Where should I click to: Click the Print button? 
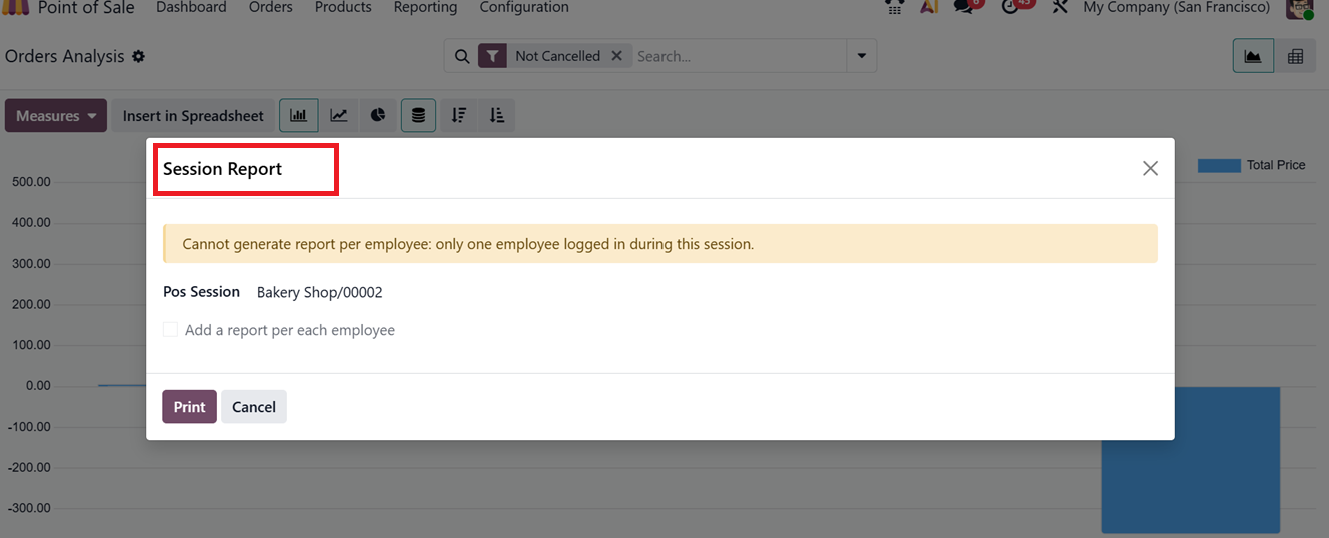(x=189, y=407)
